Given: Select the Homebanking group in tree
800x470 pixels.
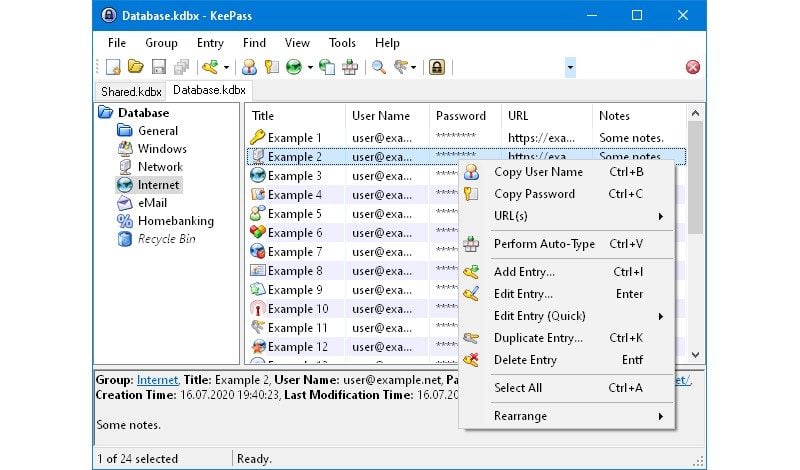Looking at the screenshot, I should click(175, 221).
